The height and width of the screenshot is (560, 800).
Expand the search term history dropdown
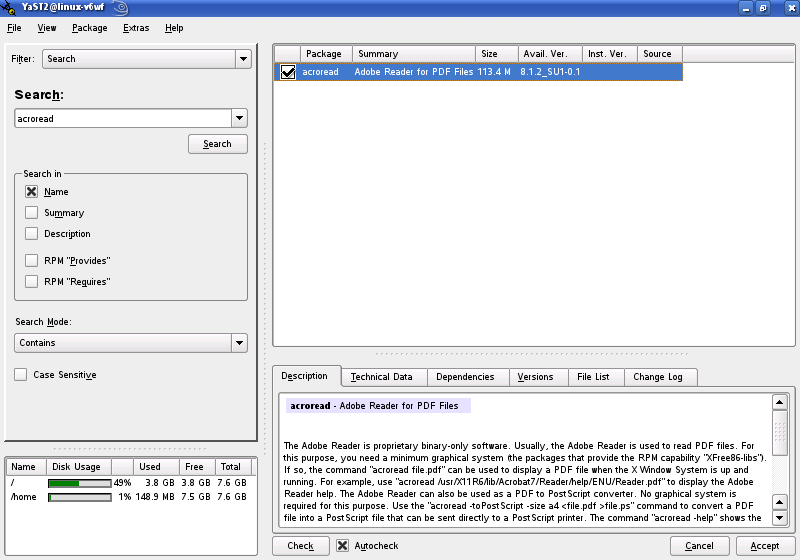(x=239, y=118)
